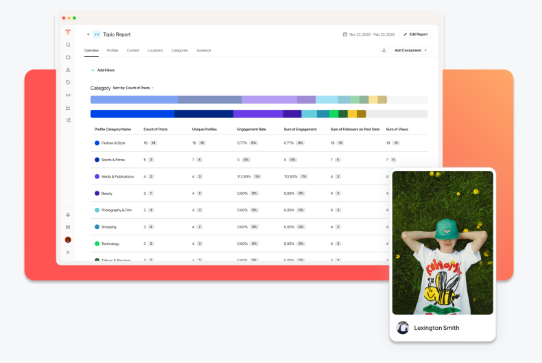This screenshot has height=363, width=542.
Task: Click the Count of Posts column header
Action: point(156,129)
